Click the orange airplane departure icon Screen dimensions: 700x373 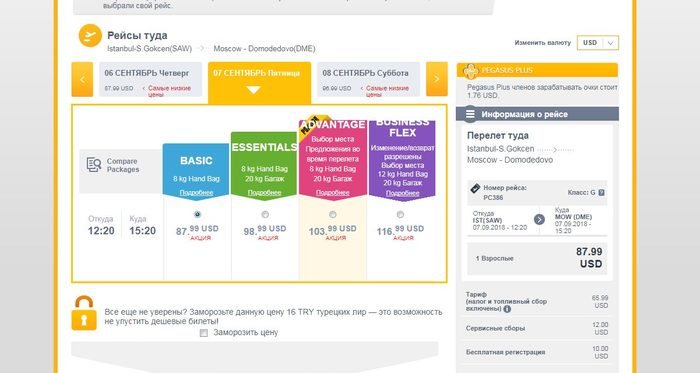(x=90, y=35)
